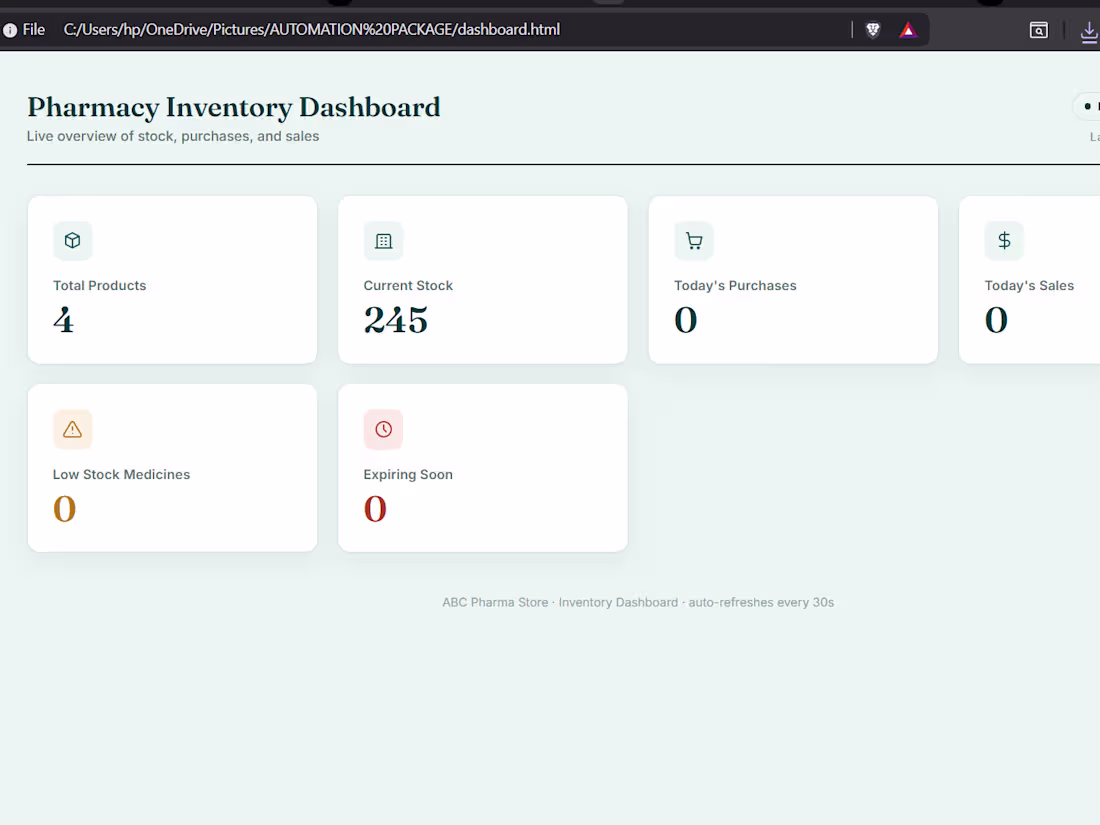Open the Brave Shields lion icon
This screenshot has width=1100, height=825.
click(x=873, y=29)
